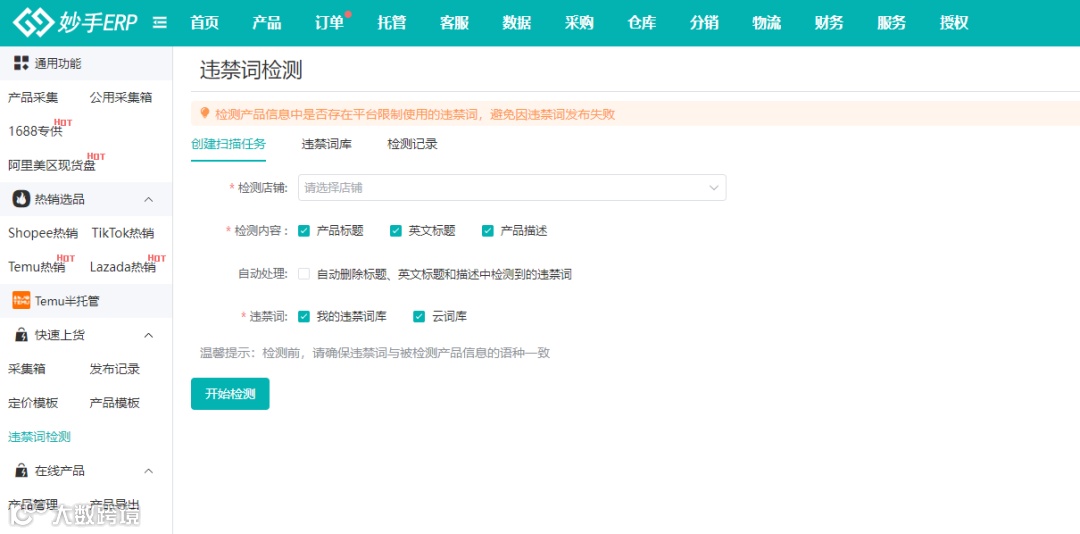Open 授权 top menu

[954, 23]
